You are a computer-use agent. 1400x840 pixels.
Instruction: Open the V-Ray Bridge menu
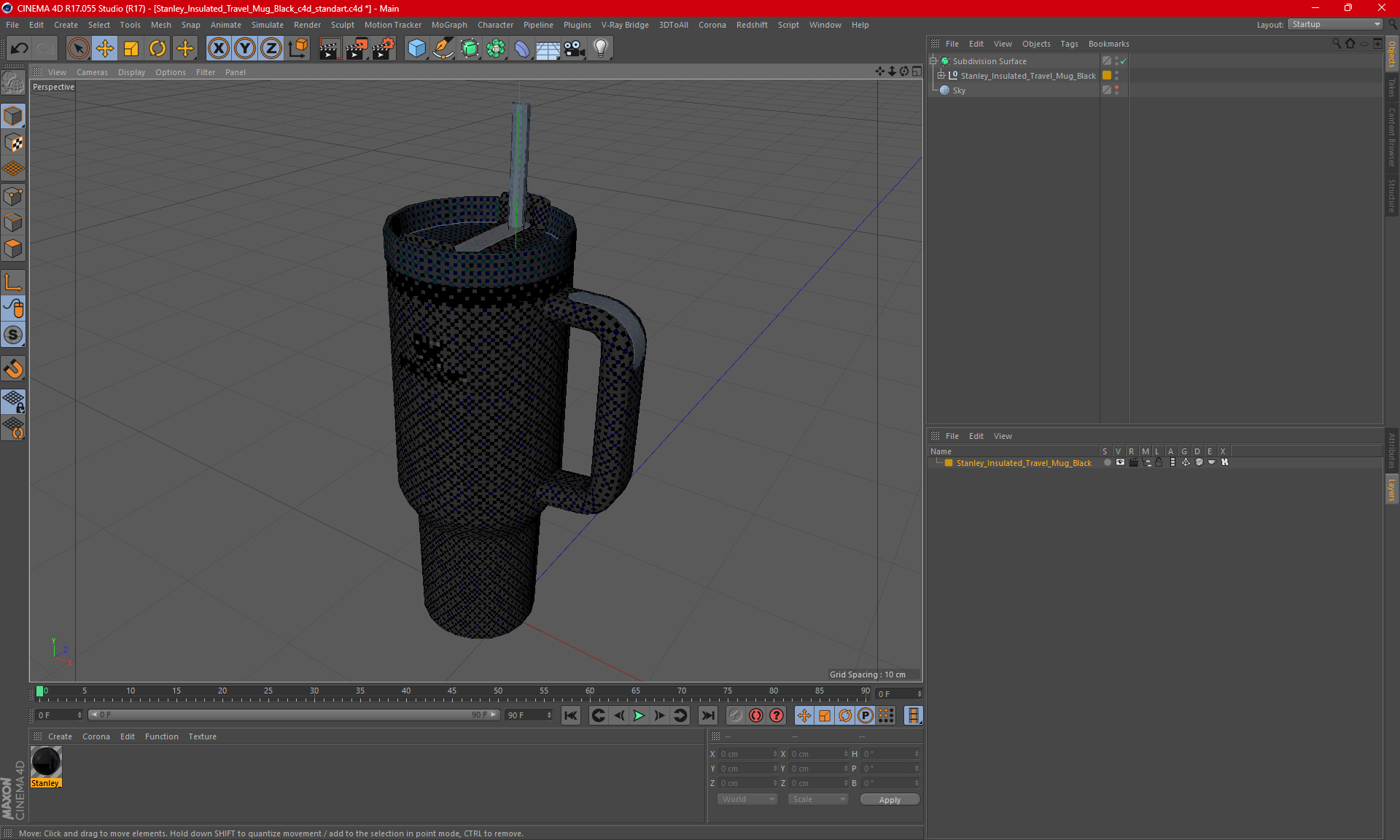click(625, 25)
